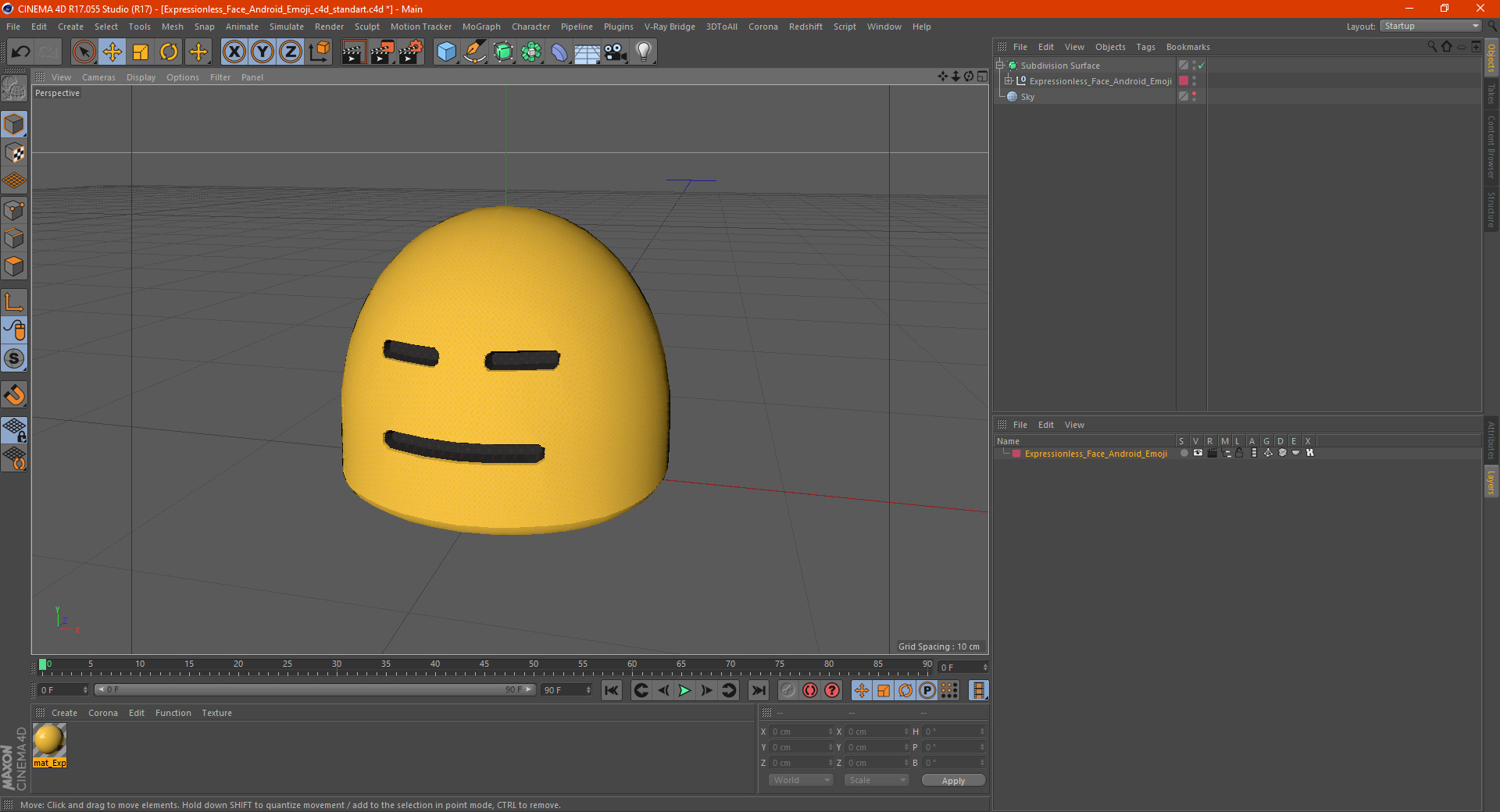Screen dimensions: 1500x812
Task: Add a Floor environment object
Action: tap(587, 52)
